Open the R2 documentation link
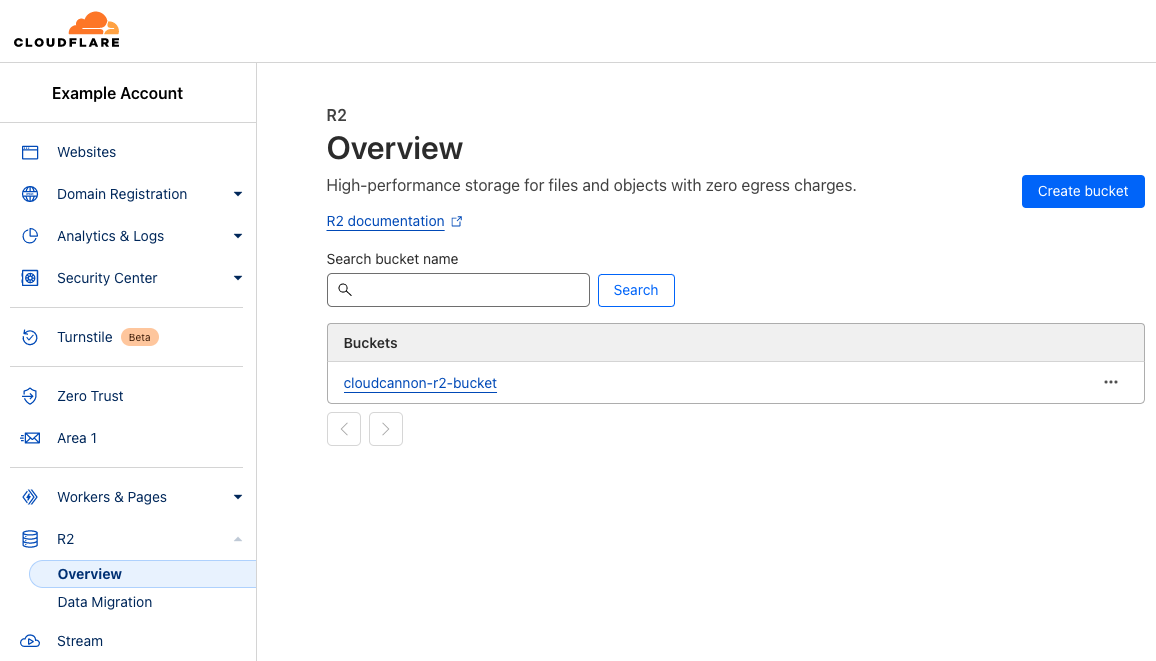 pyautogui.click(x=386, y=221)
